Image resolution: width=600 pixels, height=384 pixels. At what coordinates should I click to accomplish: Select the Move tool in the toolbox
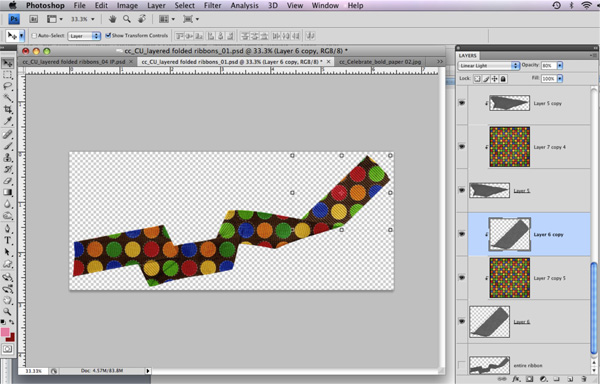[x=8, y=63]
